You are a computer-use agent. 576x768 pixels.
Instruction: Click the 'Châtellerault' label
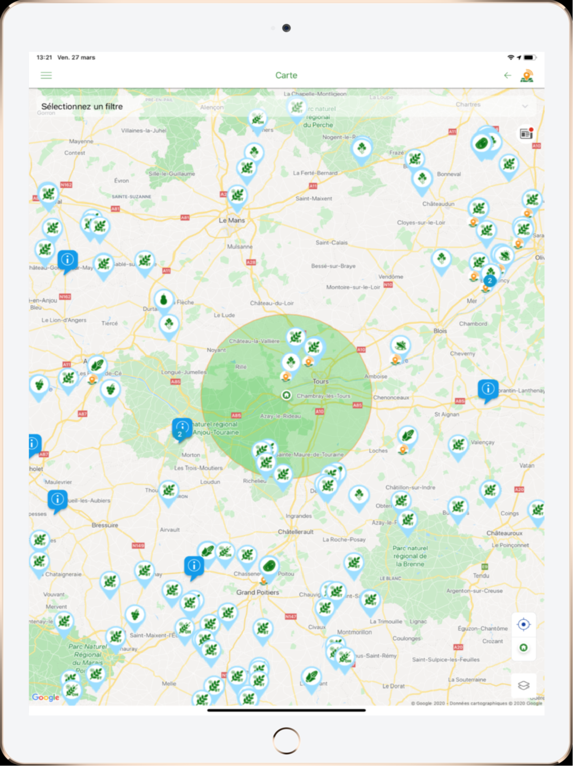pyautogui.click(x=295, y=532)
